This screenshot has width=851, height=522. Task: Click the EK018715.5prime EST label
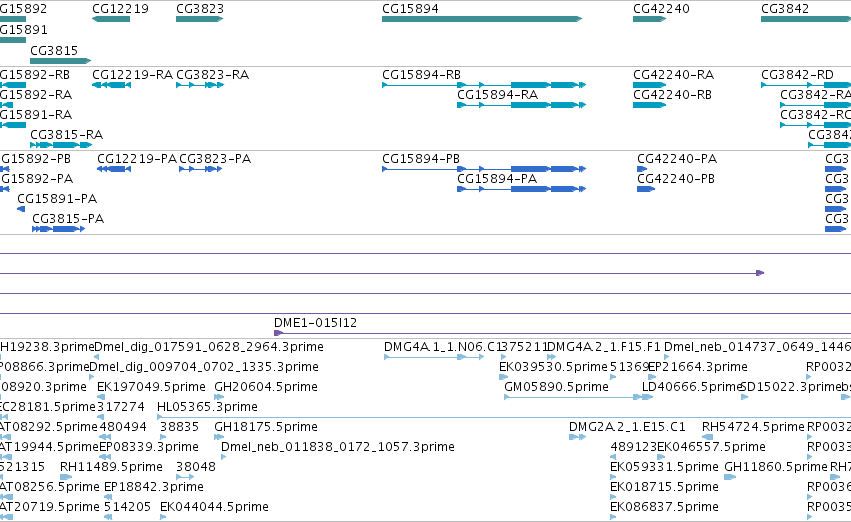pyautogui.click(x=664, y=487)
